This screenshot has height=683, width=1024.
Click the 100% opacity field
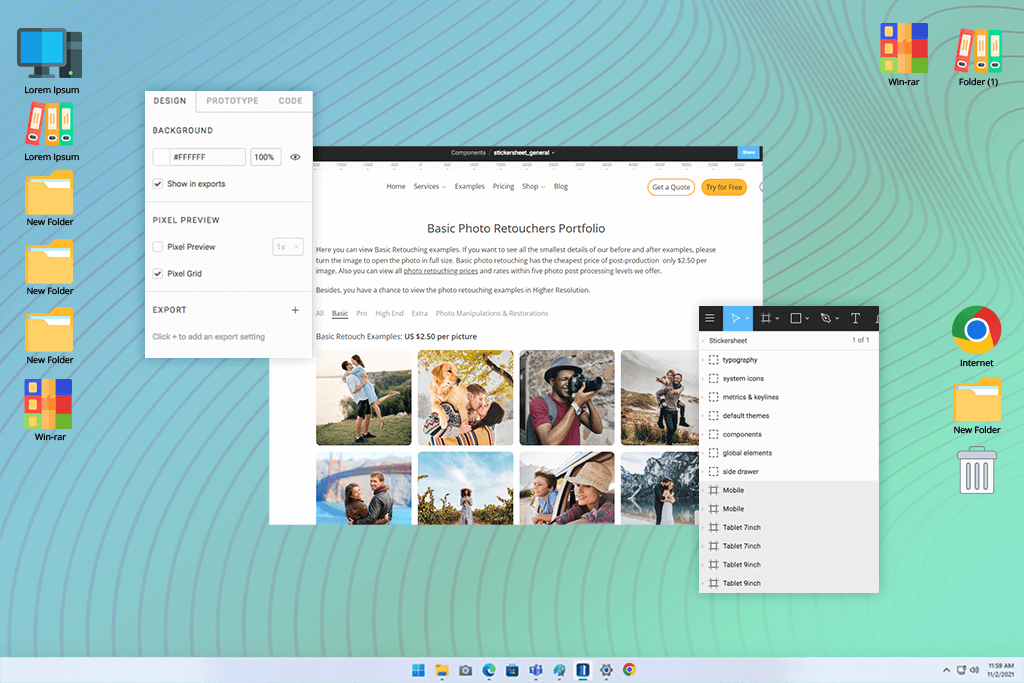[x=265, y=157]
